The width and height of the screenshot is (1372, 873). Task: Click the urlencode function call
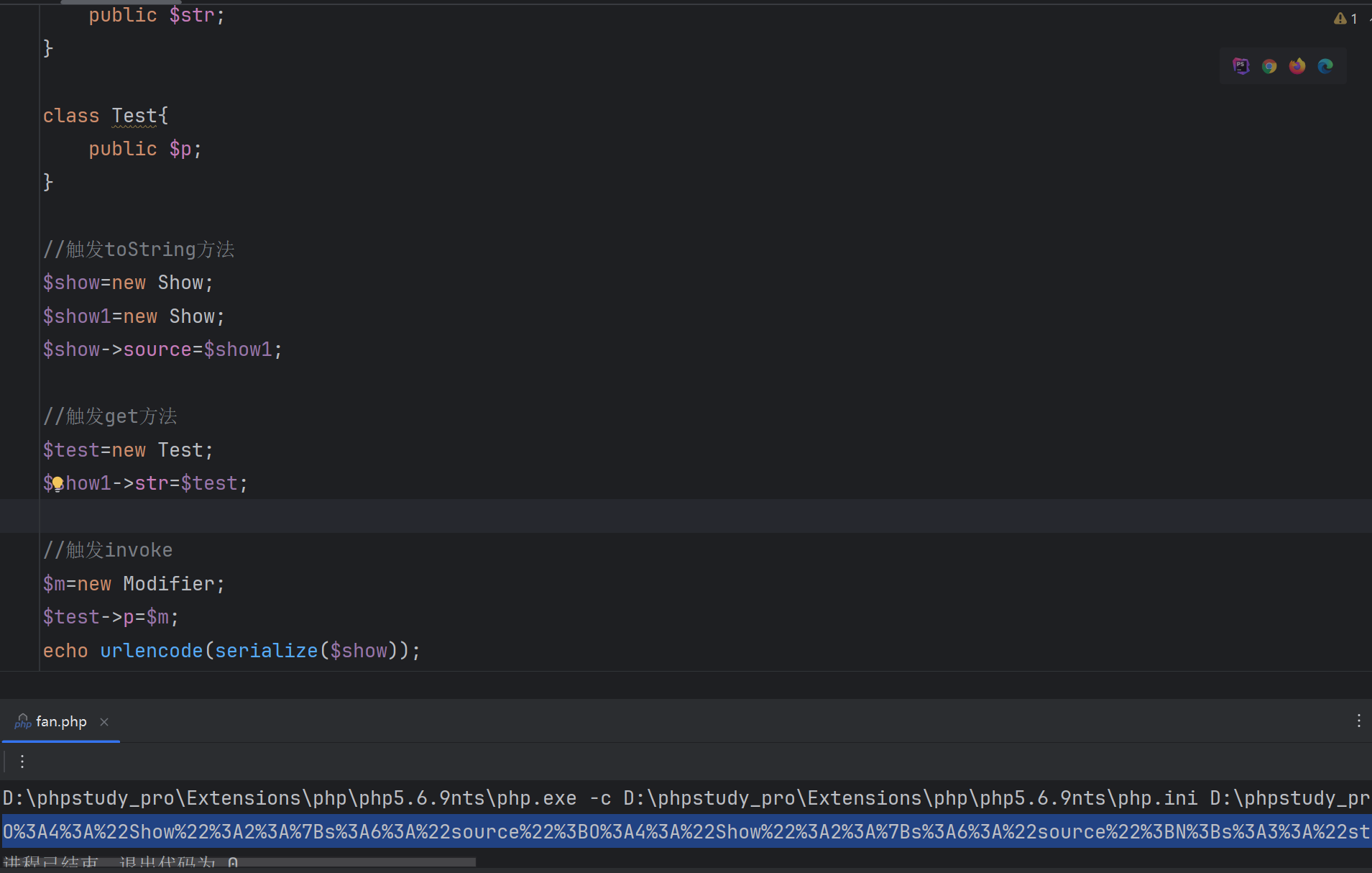(152, 651)
